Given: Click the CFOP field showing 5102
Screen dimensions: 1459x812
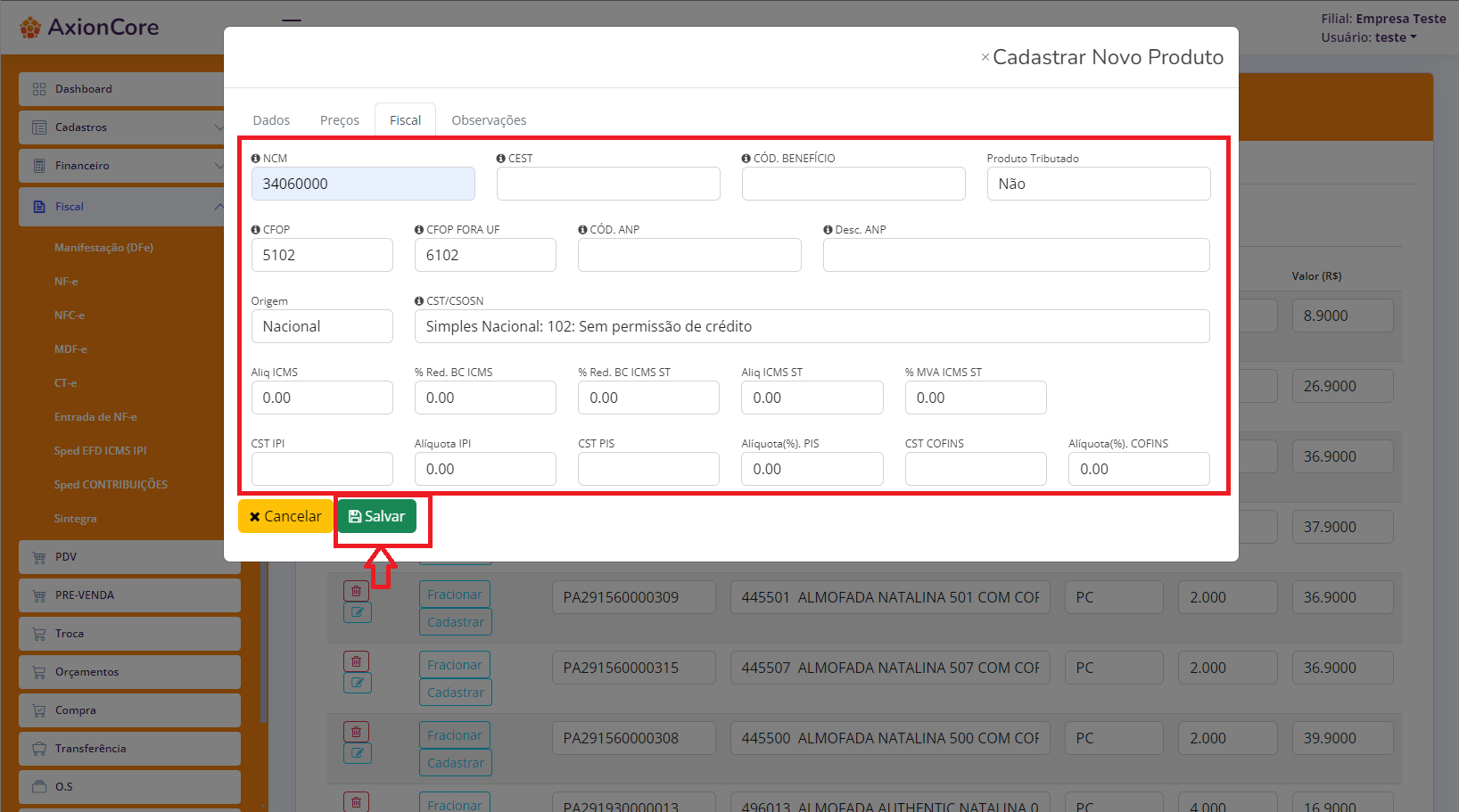Looking at the screenshot, I should click(322, 255).
